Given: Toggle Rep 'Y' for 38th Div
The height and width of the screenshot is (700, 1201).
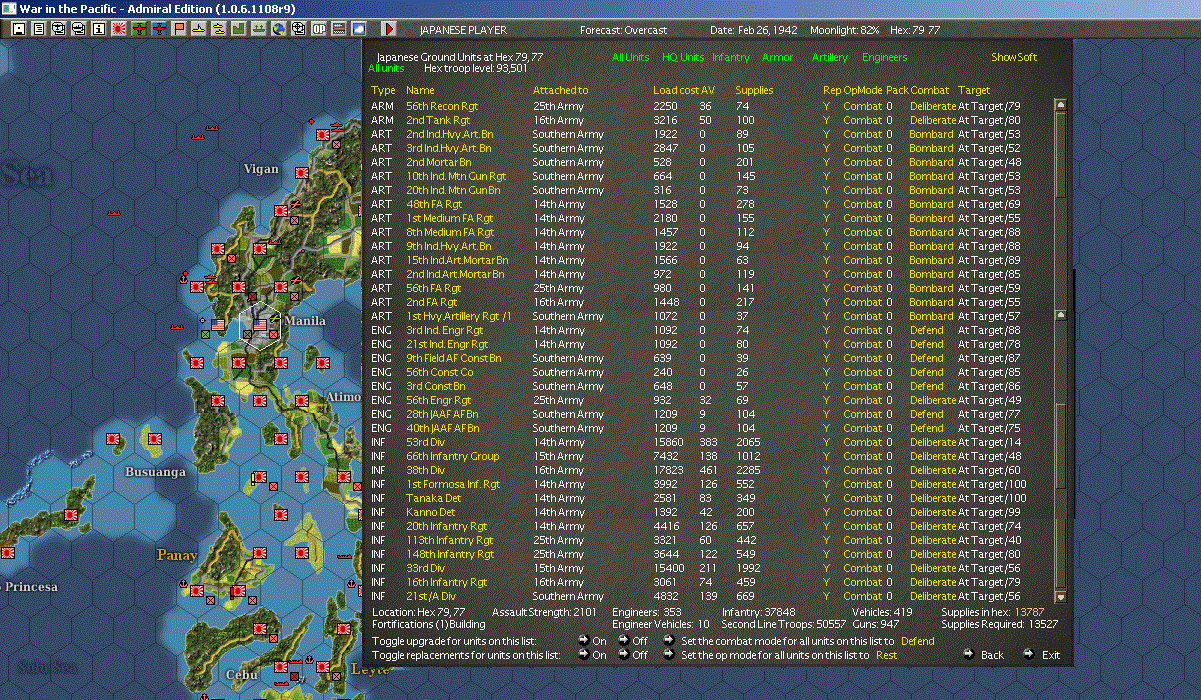Looking at the screenshot, I should pos(826,470).
